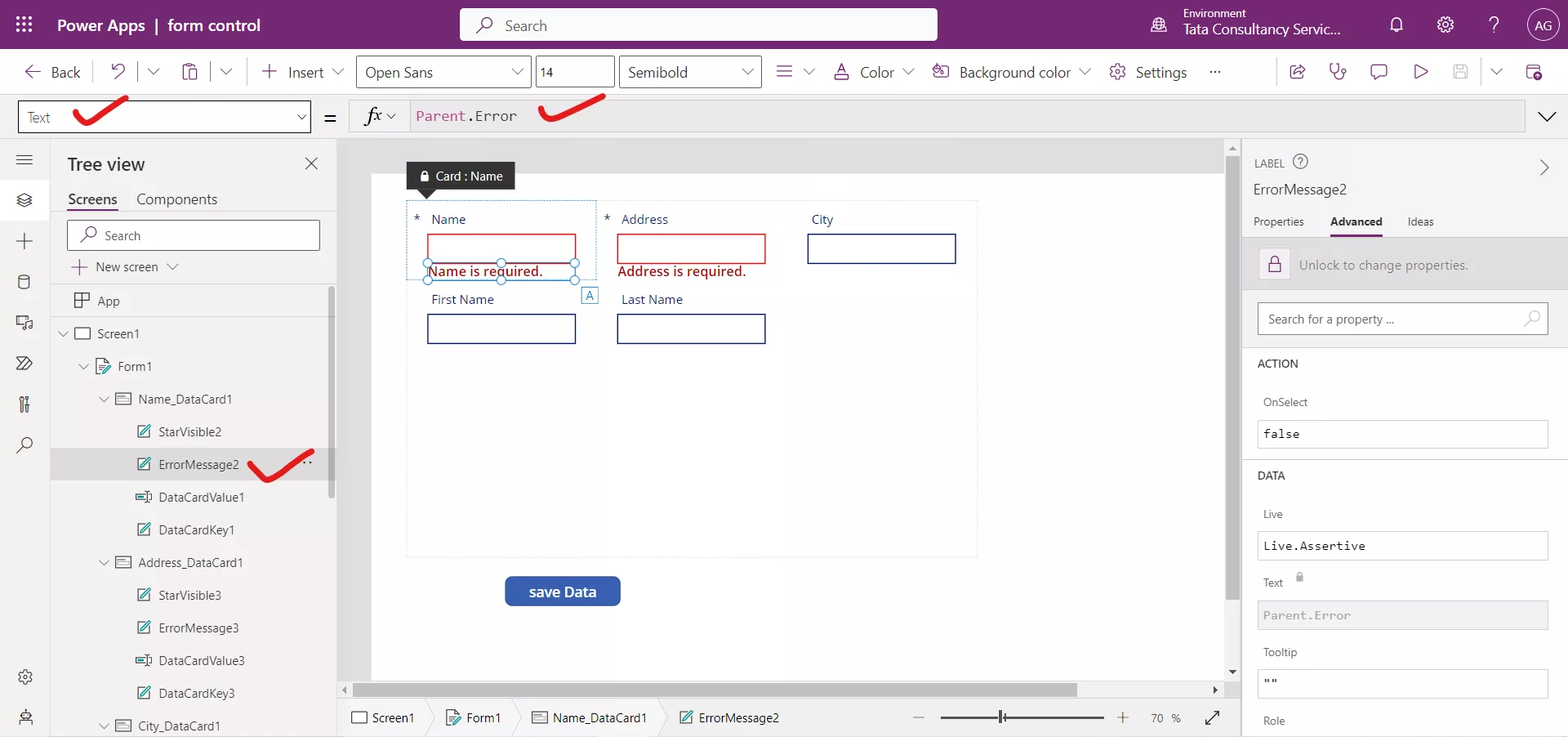Open the Data sources panel
The image size is (1568, 737).
pyautogui.click(x=24, y=282)
